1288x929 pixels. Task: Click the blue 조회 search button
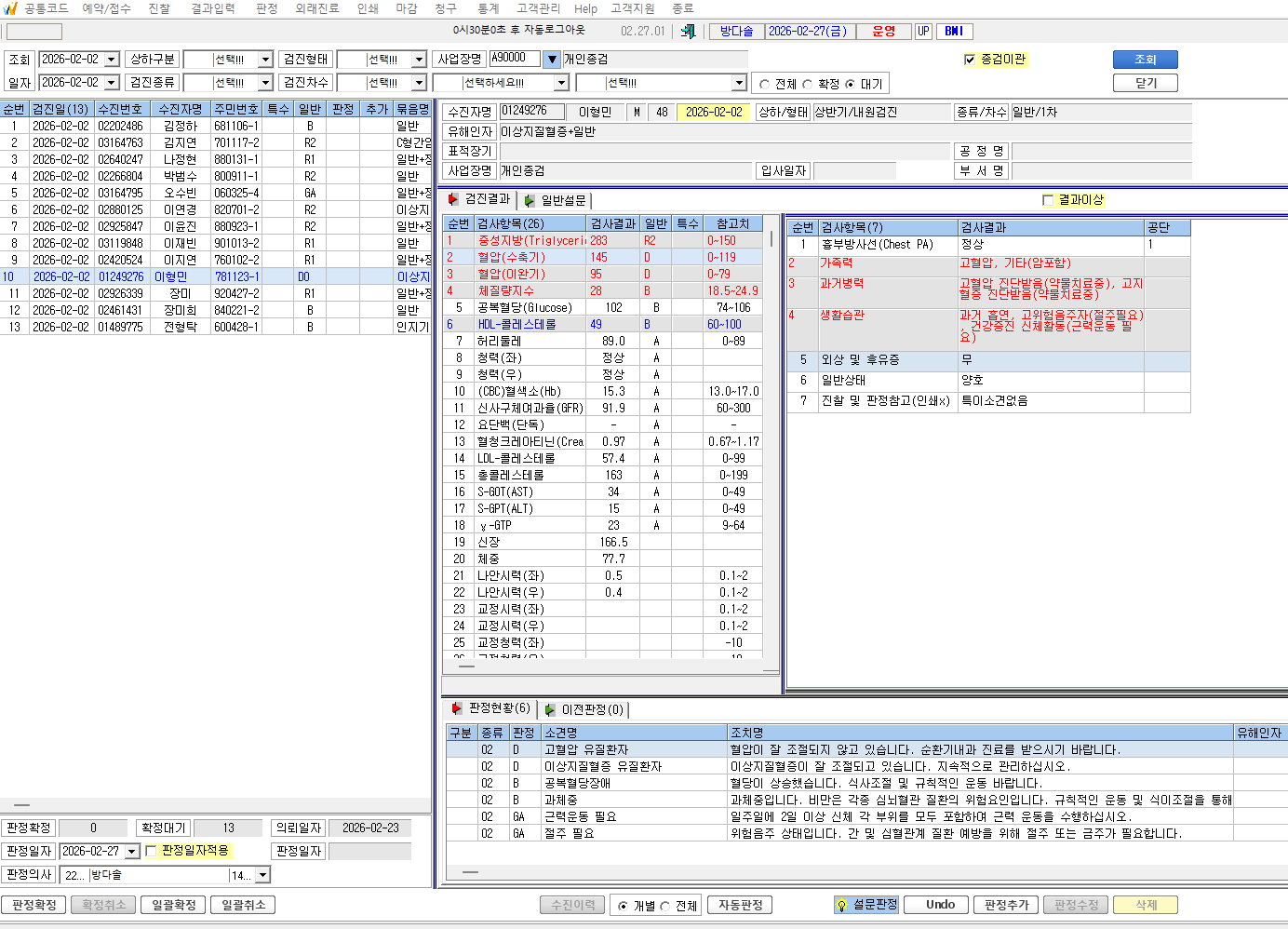click(1146, 60)
